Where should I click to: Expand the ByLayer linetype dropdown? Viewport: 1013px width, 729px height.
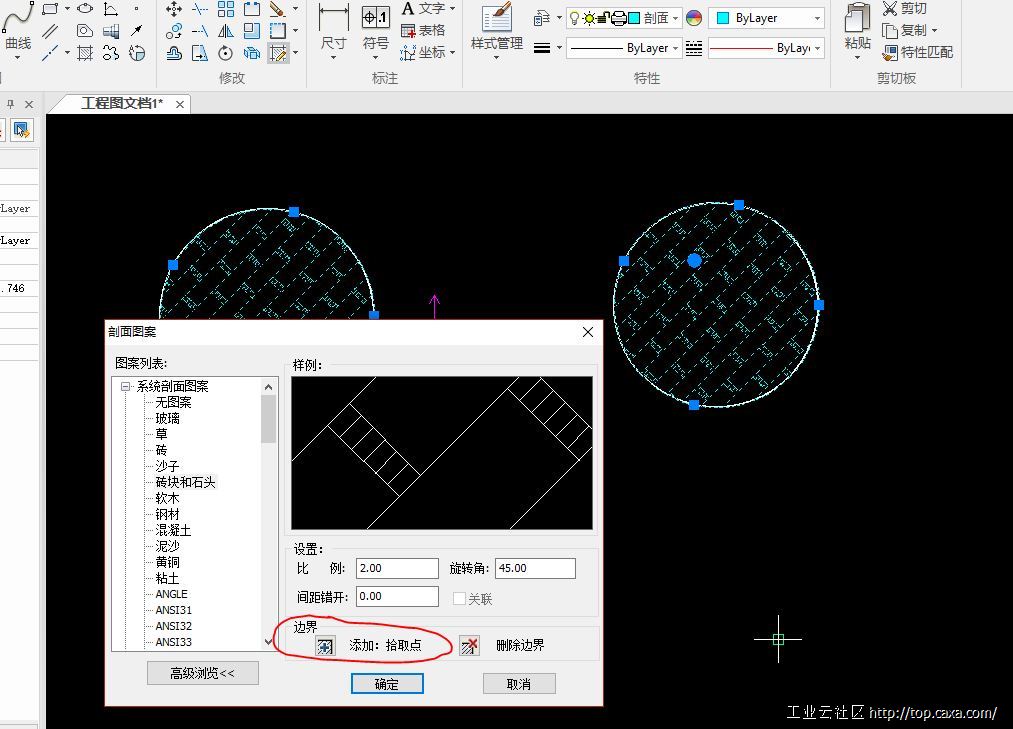click(676, 48)
